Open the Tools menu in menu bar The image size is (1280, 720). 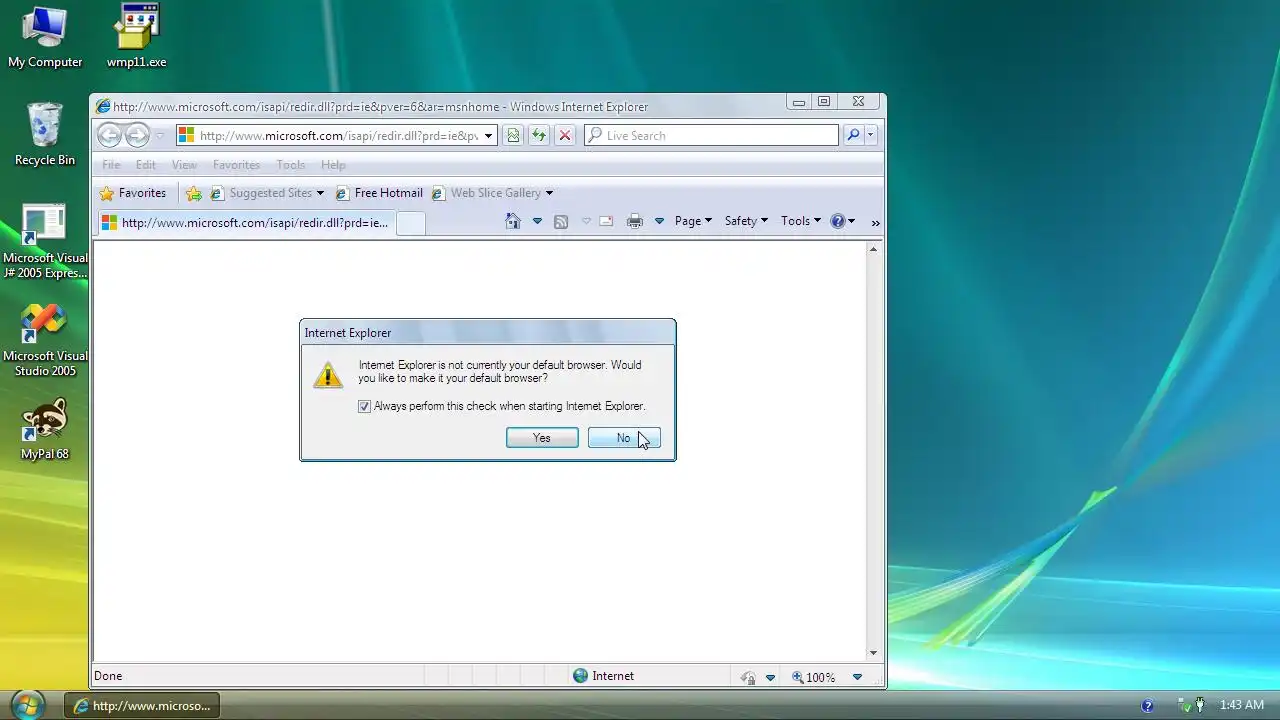[x=291, y=165]
